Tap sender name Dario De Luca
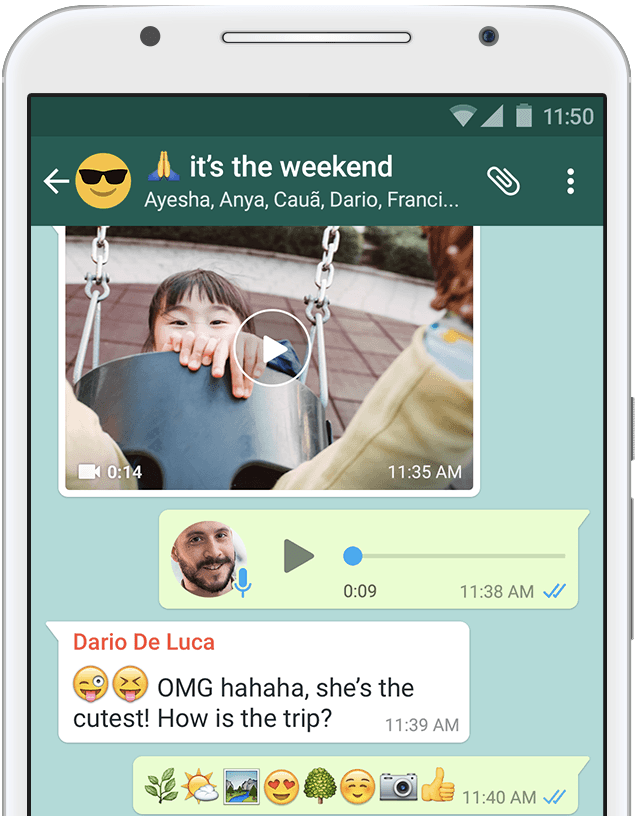 coord(144,642)
